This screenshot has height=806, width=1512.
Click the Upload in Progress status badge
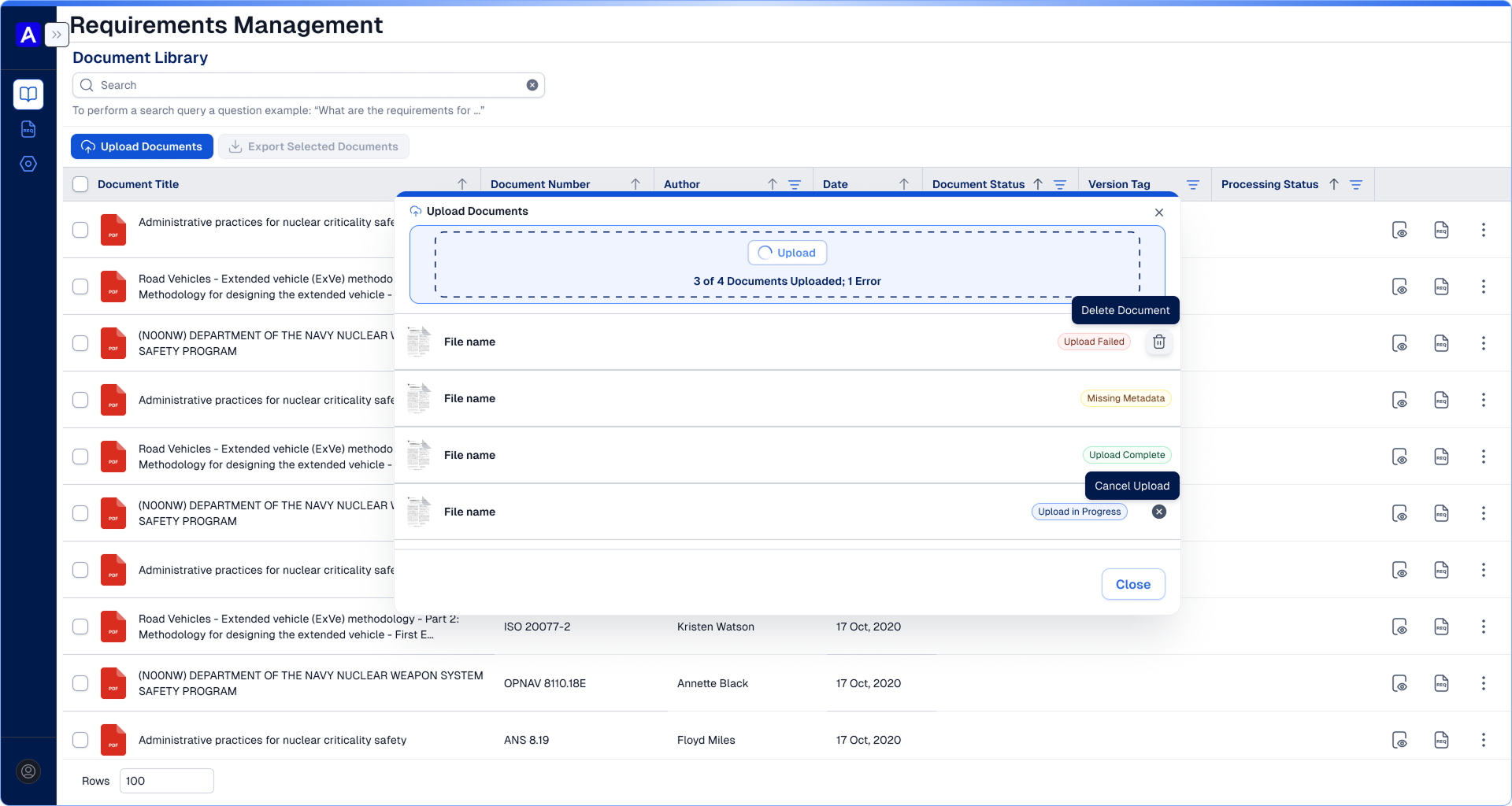1079,512
